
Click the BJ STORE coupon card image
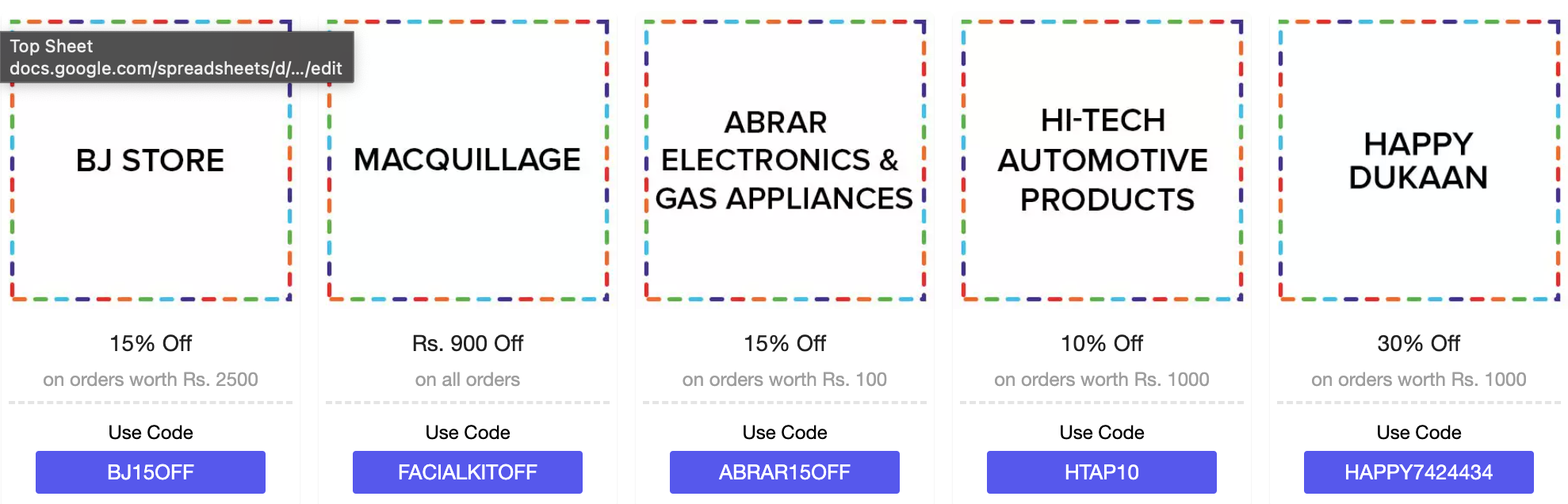coord(151,190)
